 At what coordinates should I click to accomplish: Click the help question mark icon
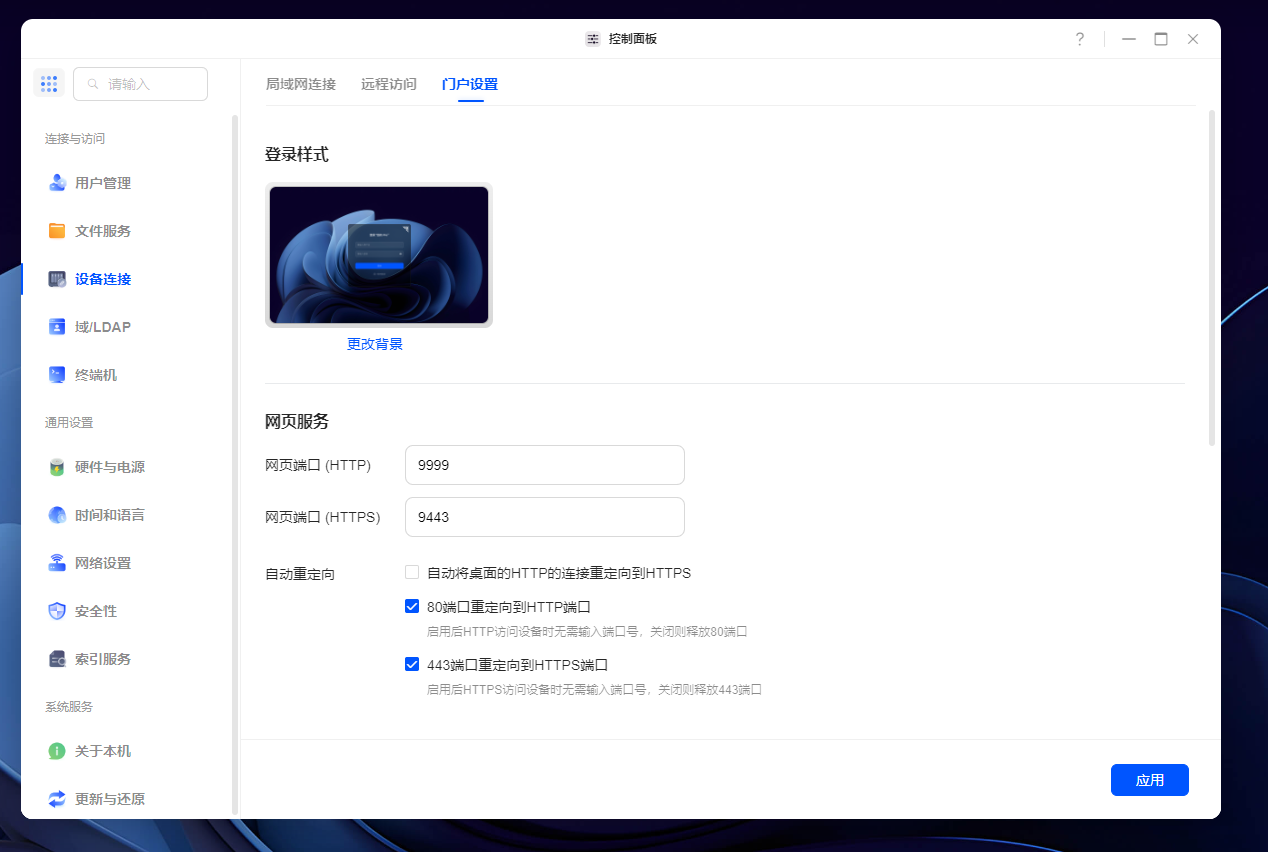(x=1079, y=39)
